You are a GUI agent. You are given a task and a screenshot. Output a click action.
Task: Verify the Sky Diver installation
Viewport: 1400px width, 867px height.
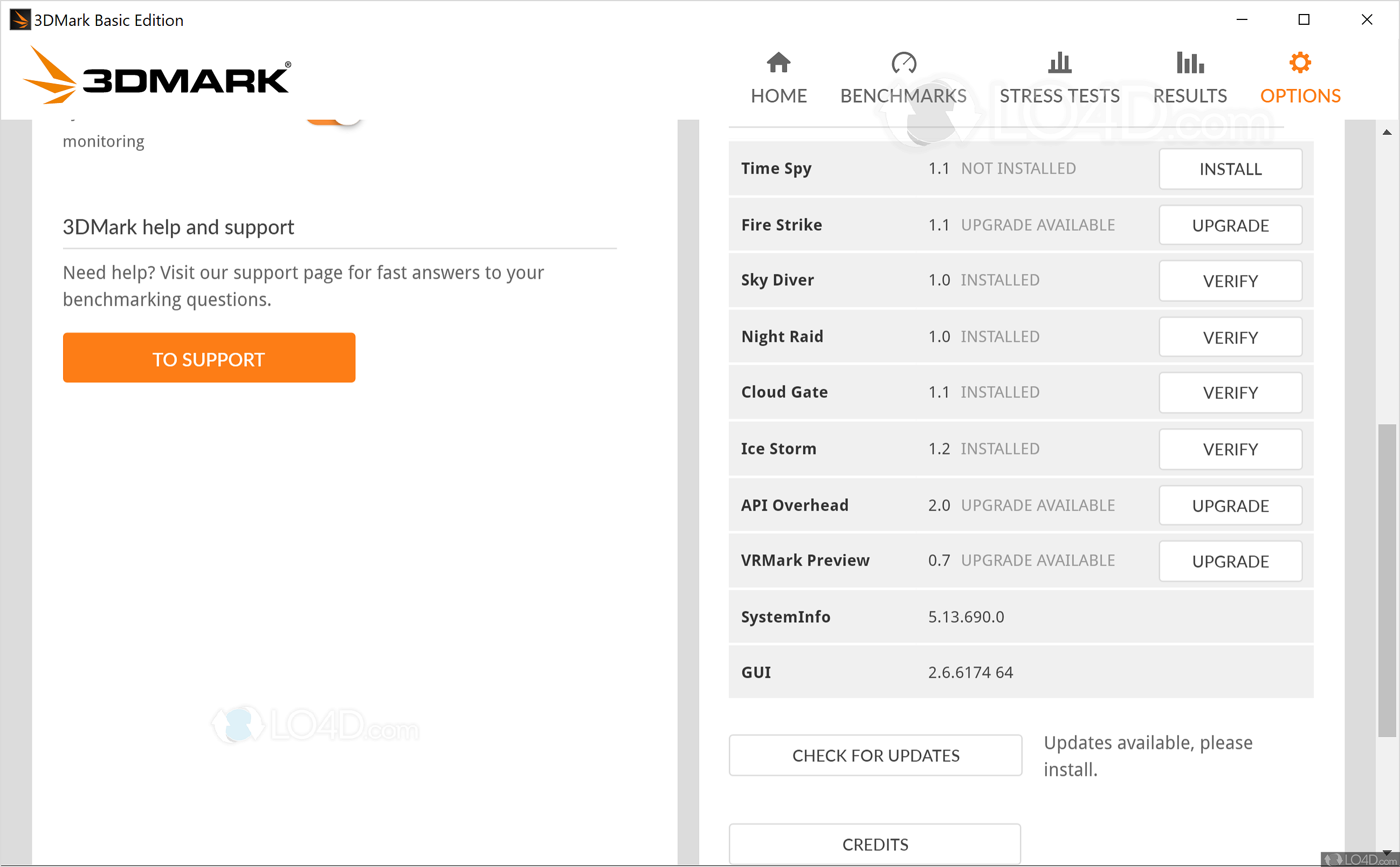tap(1231, 280)
